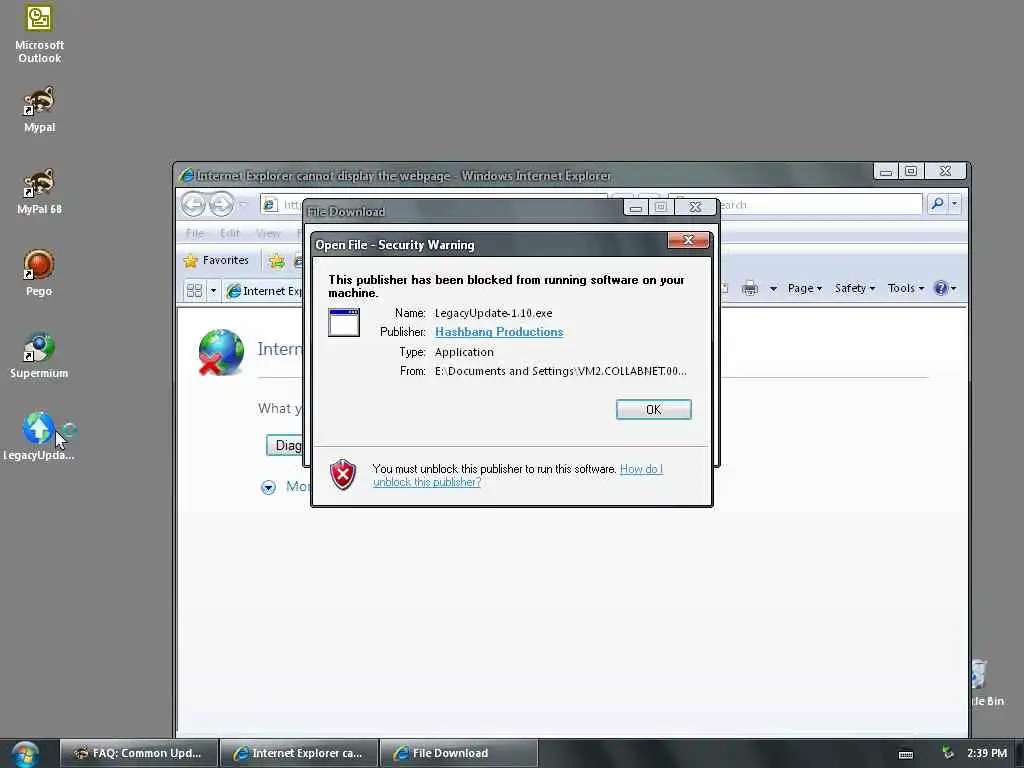
Task: Click the red shield warning icon
Action: [343, 474]
